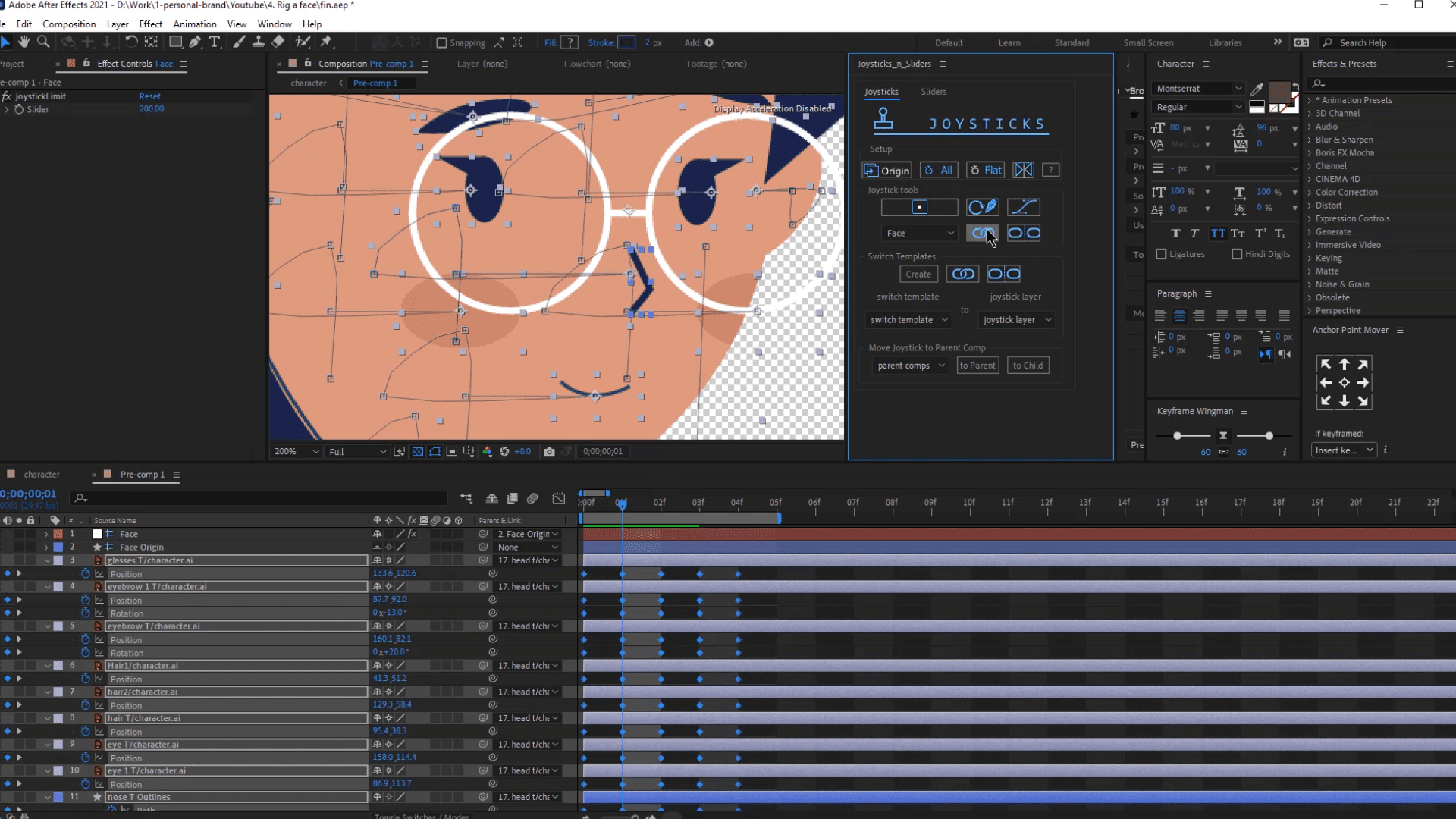Toggle Rotation stopwatch for eyebrow 1 T layer
This screenshot has width=1456, height=819.
click(86, 613)
